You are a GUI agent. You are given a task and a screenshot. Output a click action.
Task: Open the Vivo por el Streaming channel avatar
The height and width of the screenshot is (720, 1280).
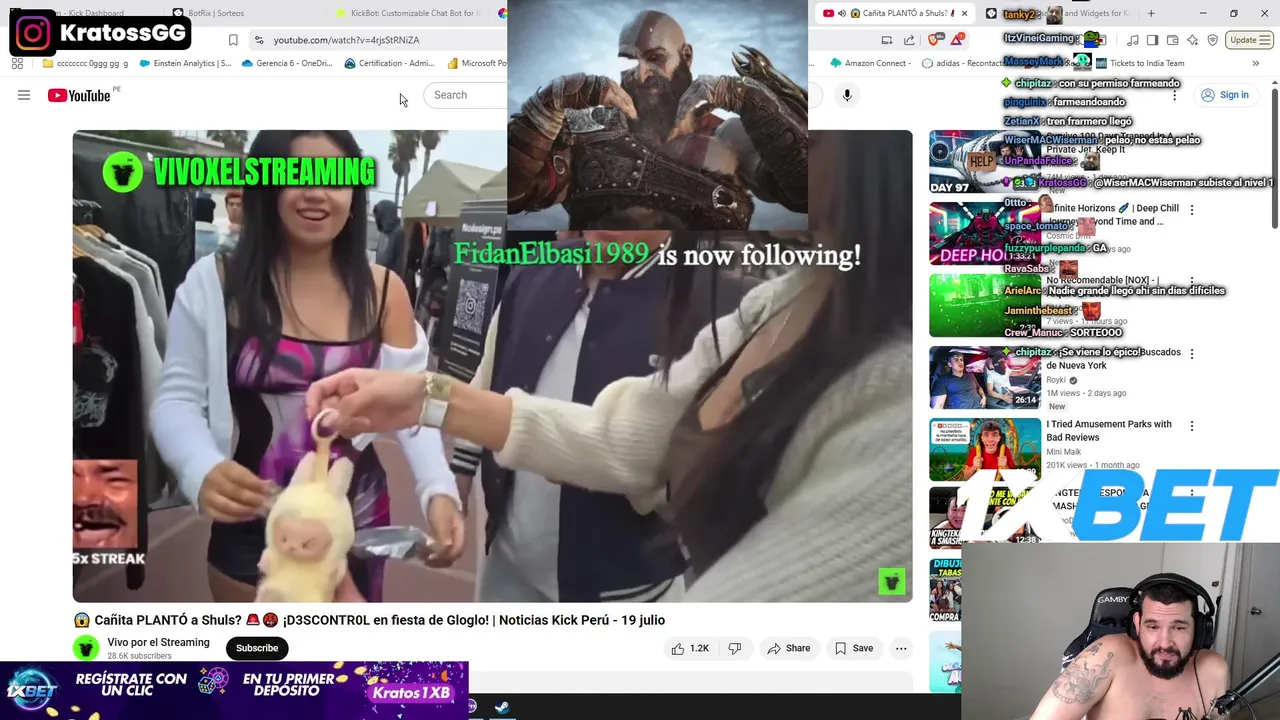click(86, 648)
